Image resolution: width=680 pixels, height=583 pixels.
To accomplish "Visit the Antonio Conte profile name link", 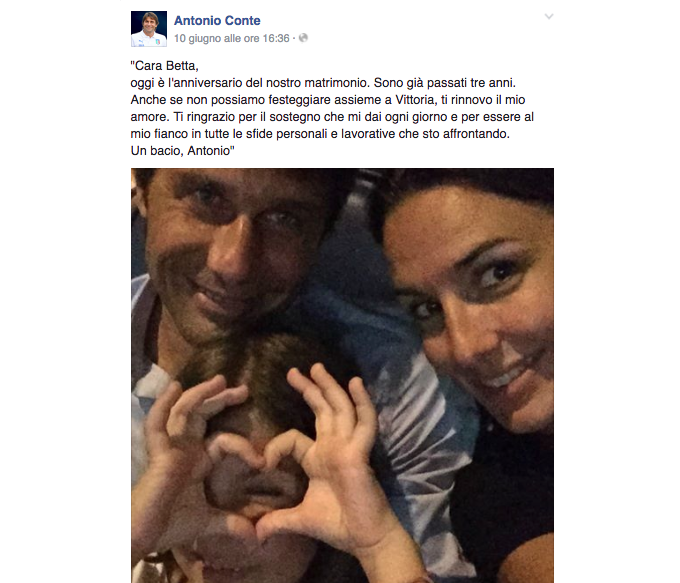I will [217, 20].
